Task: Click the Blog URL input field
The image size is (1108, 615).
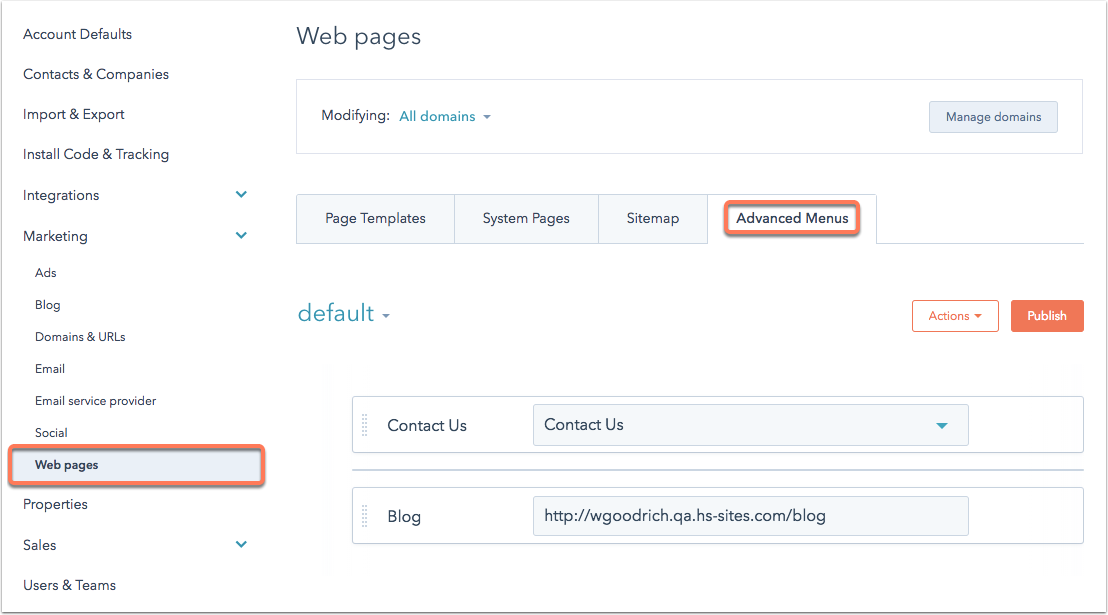Action: point(750,516)
